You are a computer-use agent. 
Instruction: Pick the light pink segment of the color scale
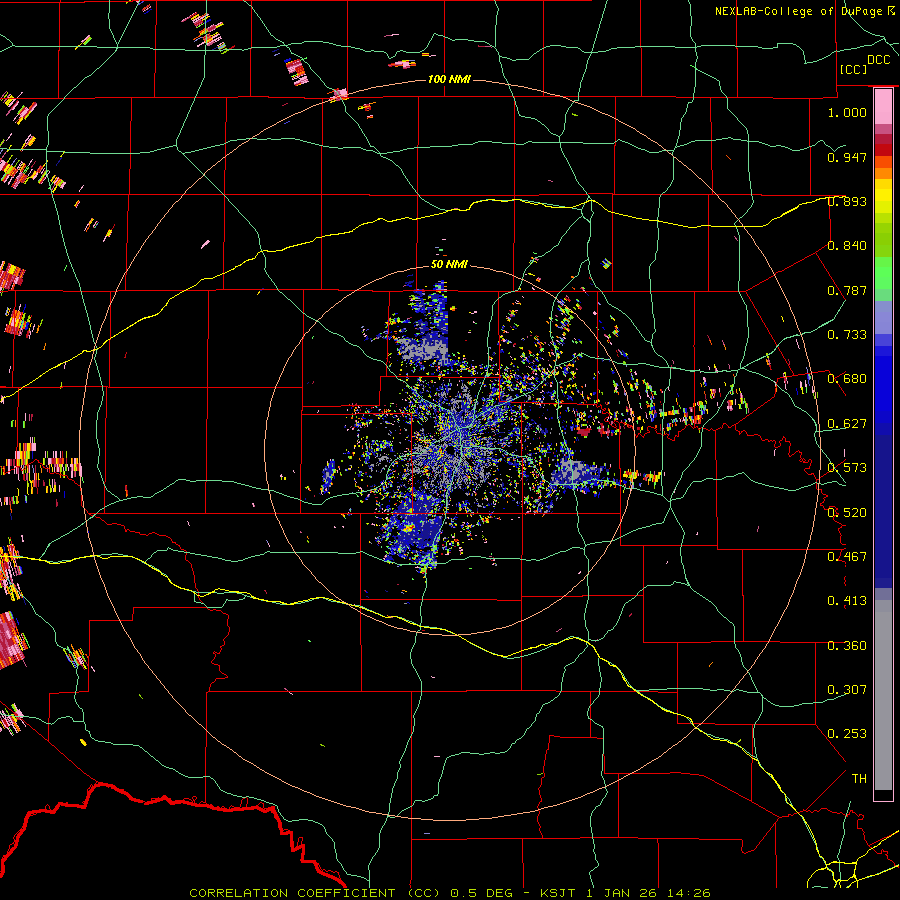click(883, 107)
